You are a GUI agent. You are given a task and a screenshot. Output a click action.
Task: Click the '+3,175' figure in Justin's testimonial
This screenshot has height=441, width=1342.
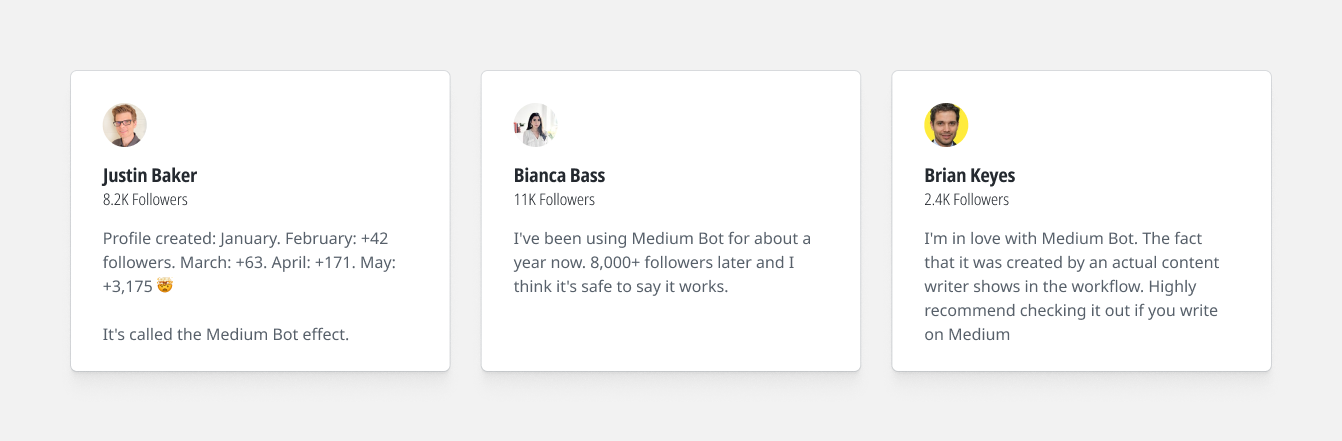click(127, 287)
